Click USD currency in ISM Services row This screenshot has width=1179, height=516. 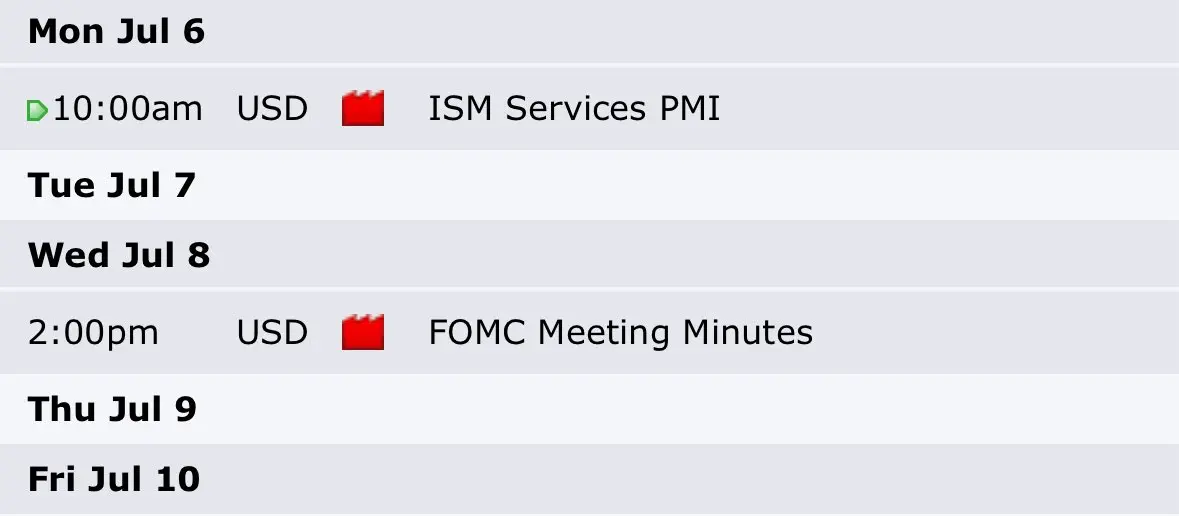(x=272, y=108)
